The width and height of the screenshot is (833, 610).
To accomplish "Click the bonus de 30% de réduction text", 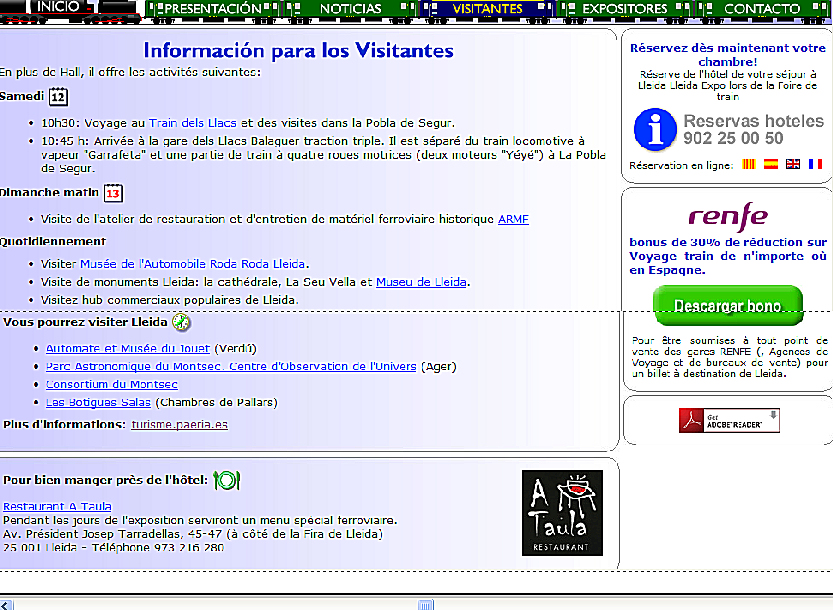I will (728, 256).
